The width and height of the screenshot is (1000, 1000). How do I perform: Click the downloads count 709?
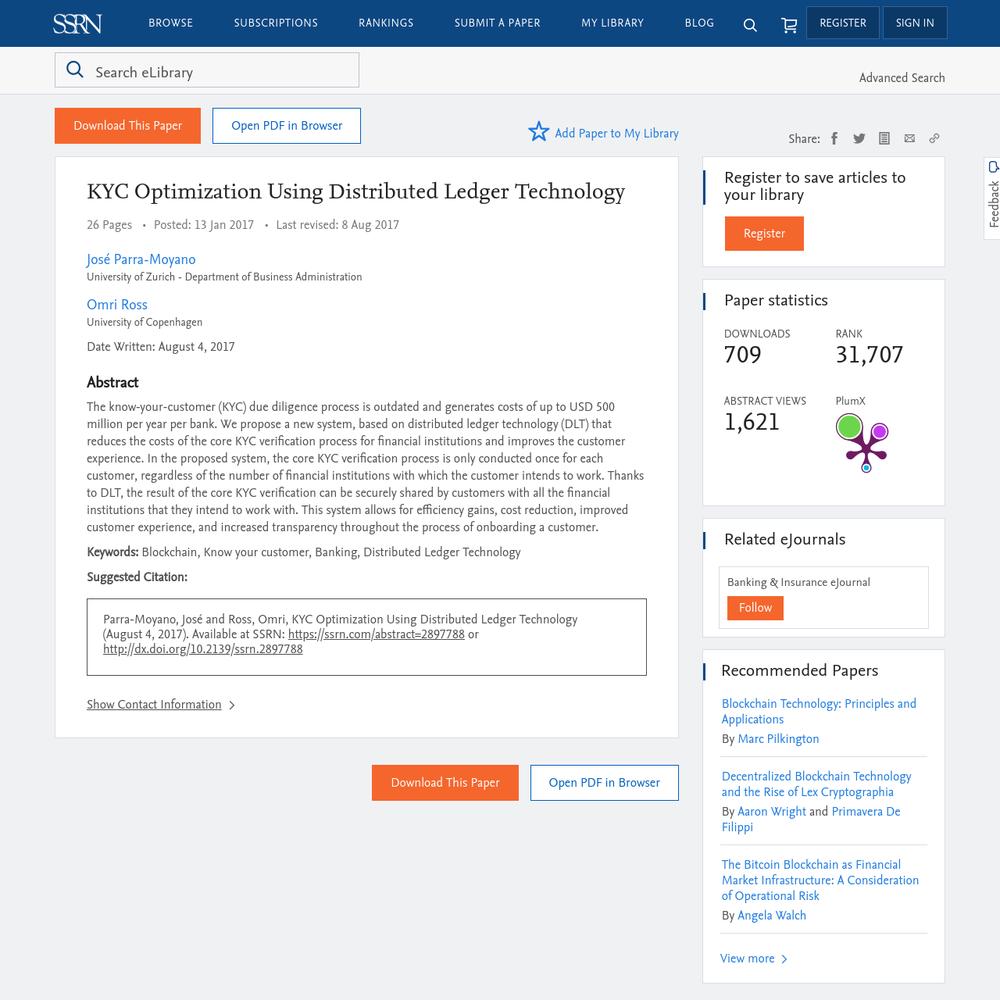(x=742, y=355)
